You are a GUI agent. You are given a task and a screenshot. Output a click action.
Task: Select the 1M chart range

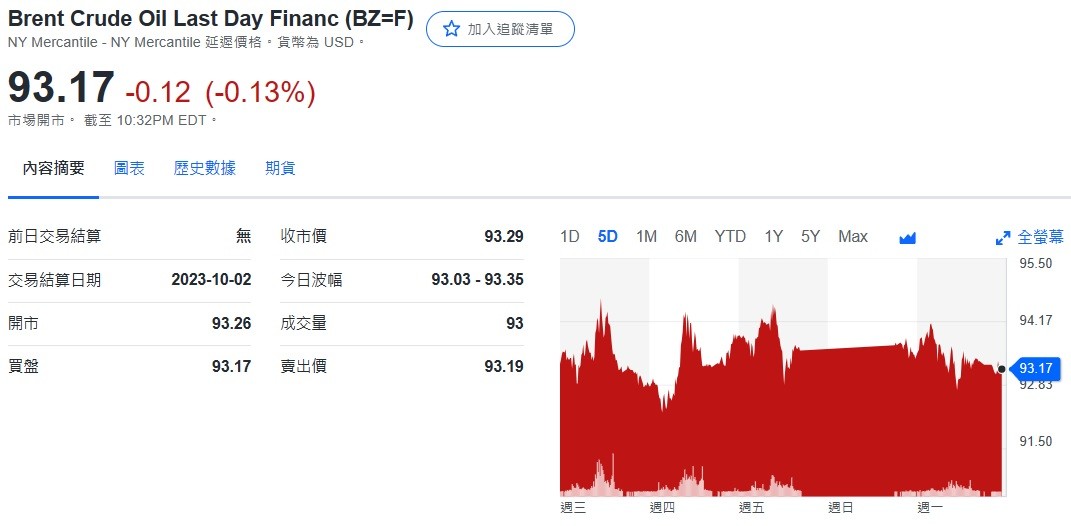(646, 237)
